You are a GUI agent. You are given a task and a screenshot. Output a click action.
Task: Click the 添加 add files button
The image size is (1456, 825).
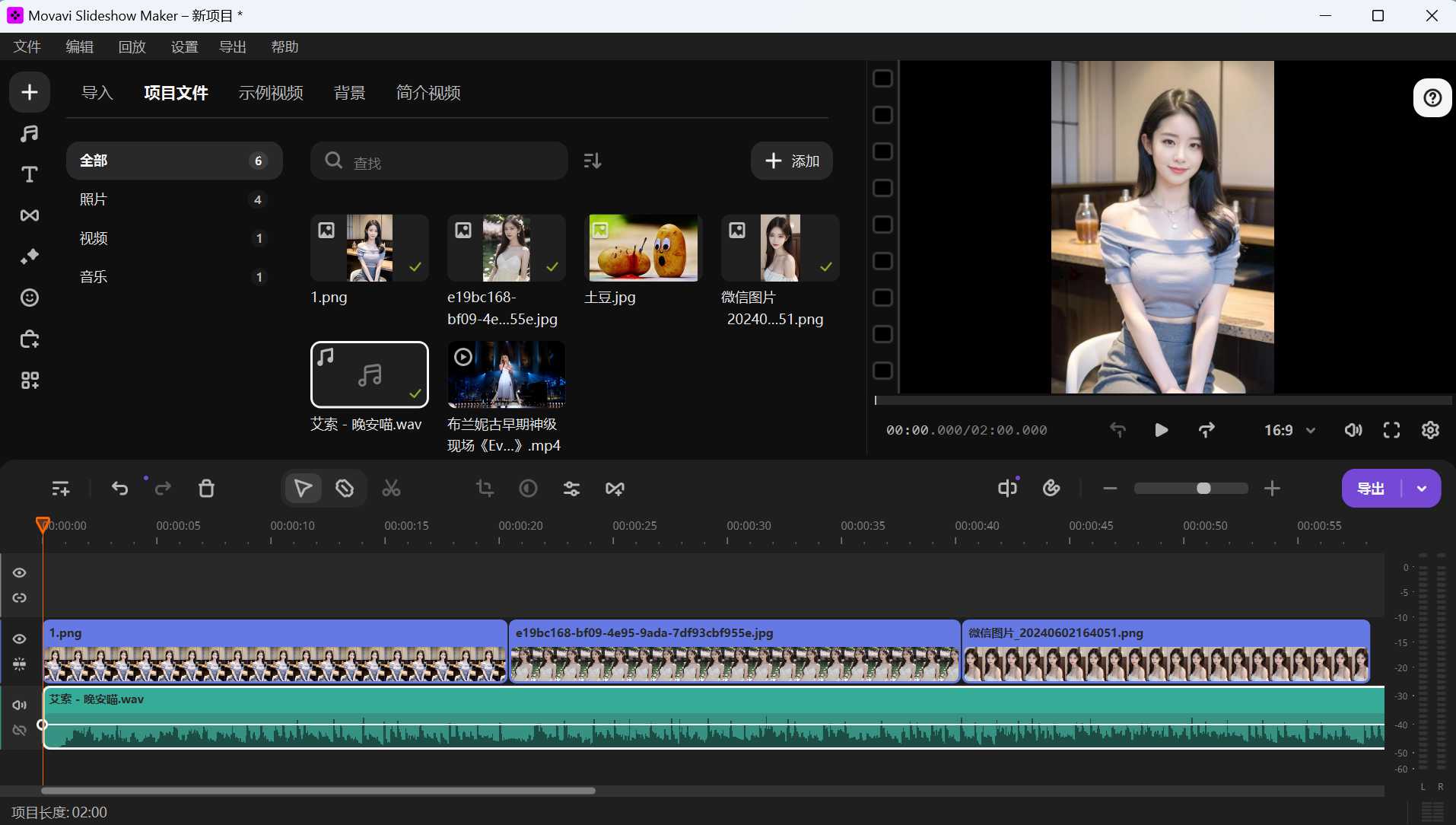792,161
